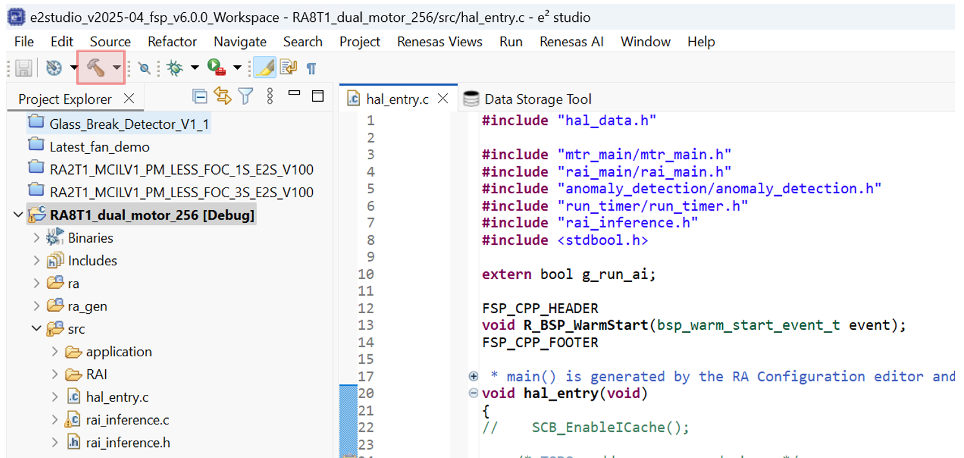This screenshot has height=458, width=964.
Task: Open the dropdown arrow beside the Build hammer
Action: point(118,68)
